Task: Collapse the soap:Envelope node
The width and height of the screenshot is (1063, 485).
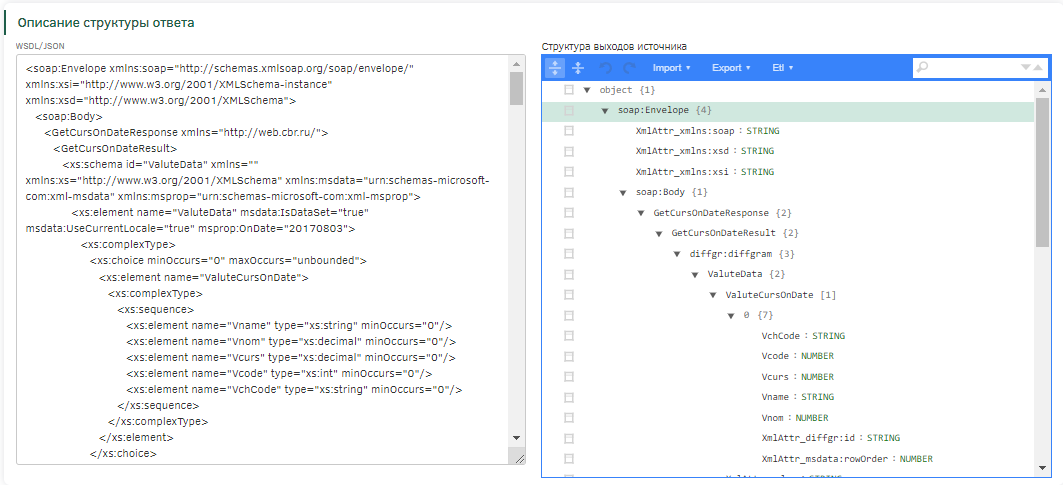Action: click(x=605, y=111)
